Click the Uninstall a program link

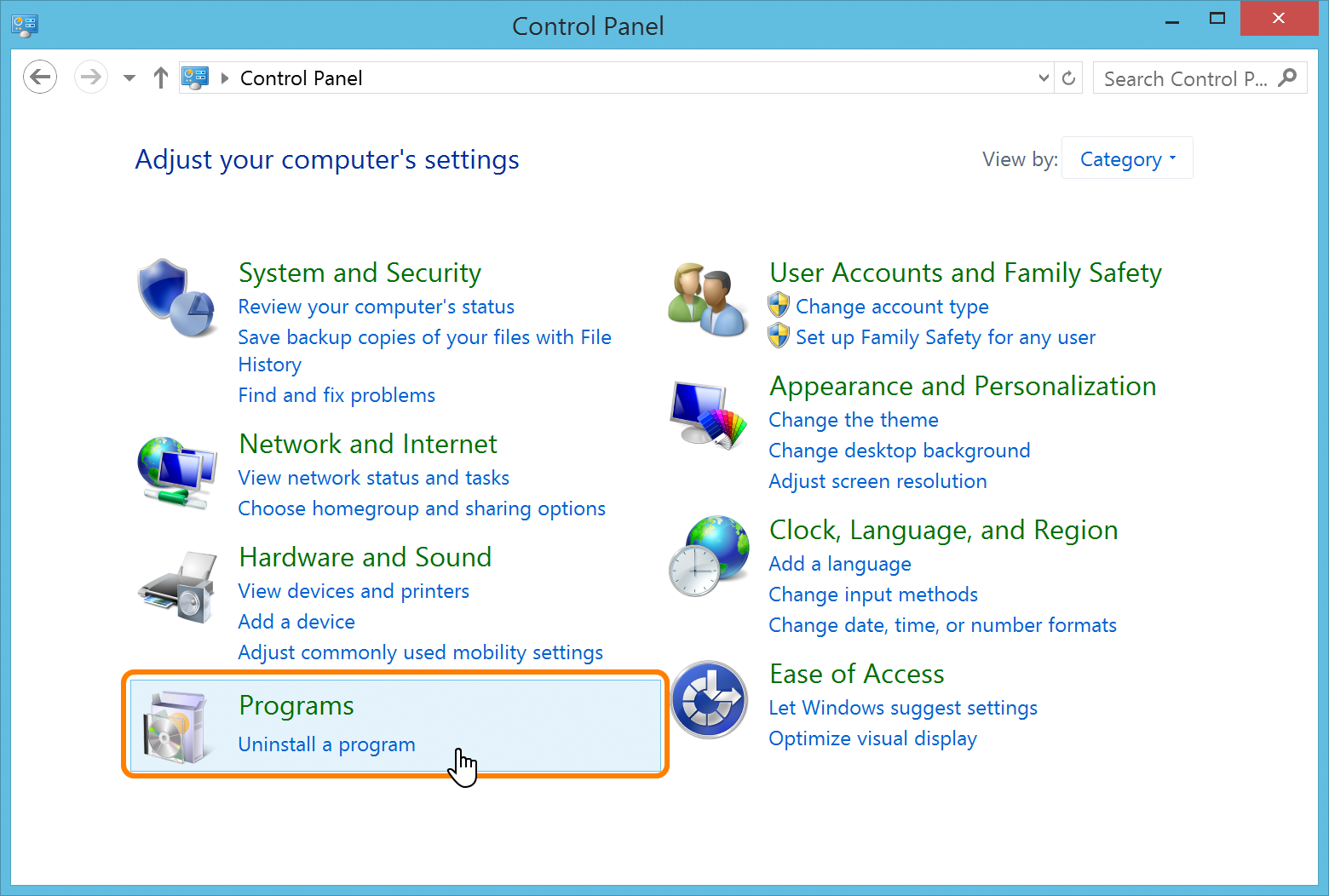tap(326, 744)
